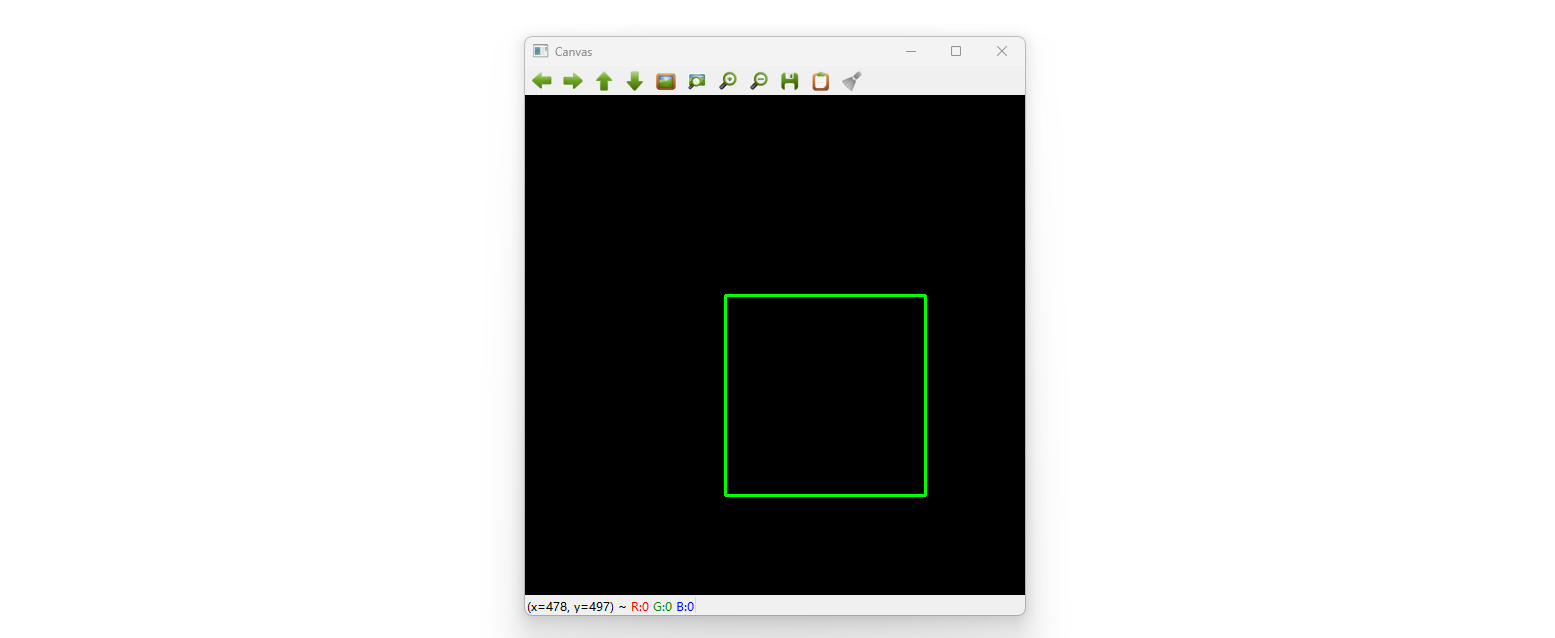Click the Canvas title bar text
1555x638 pixels.
576,51
